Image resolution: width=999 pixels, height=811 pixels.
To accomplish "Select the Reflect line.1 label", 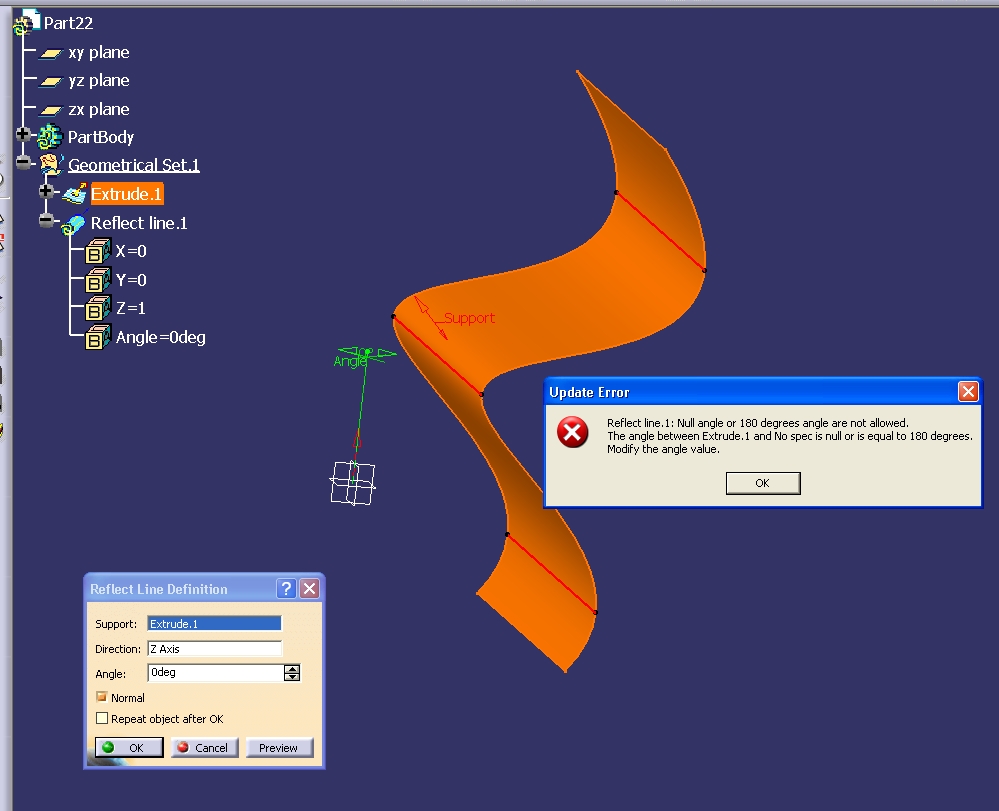I will click(x=139, y=223).
